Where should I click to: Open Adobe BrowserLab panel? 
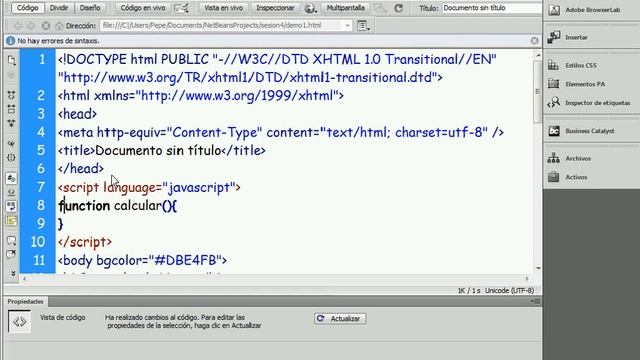tap(593, 10)
